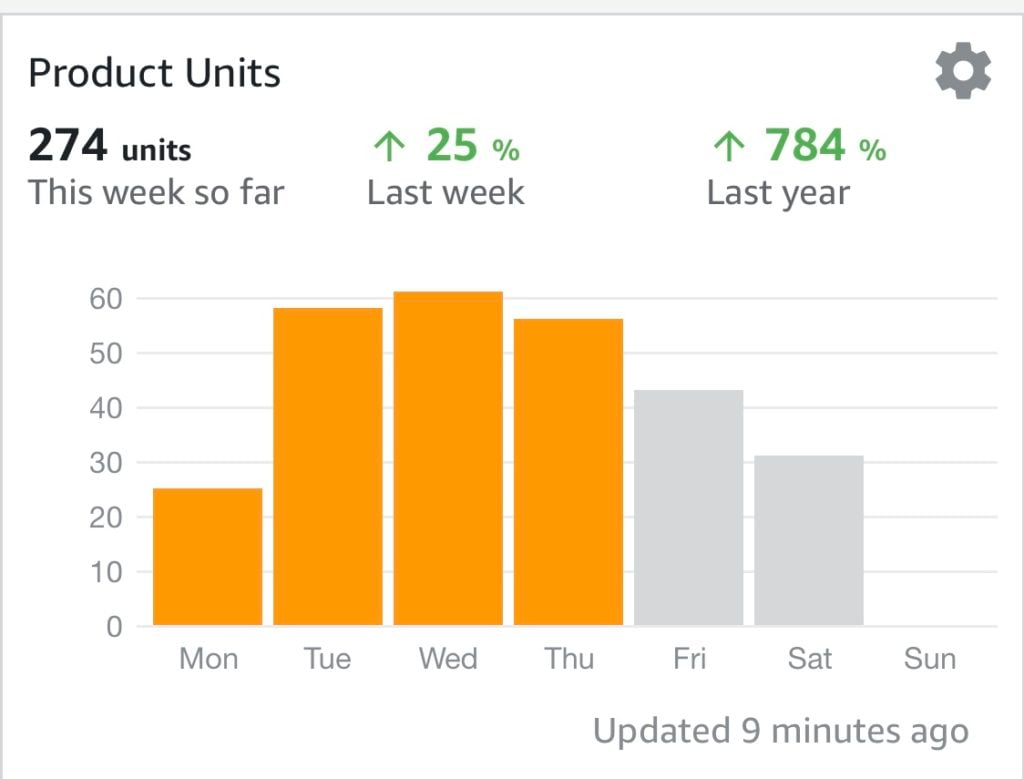Click the green arrow beside 784 %

[728, 148]
